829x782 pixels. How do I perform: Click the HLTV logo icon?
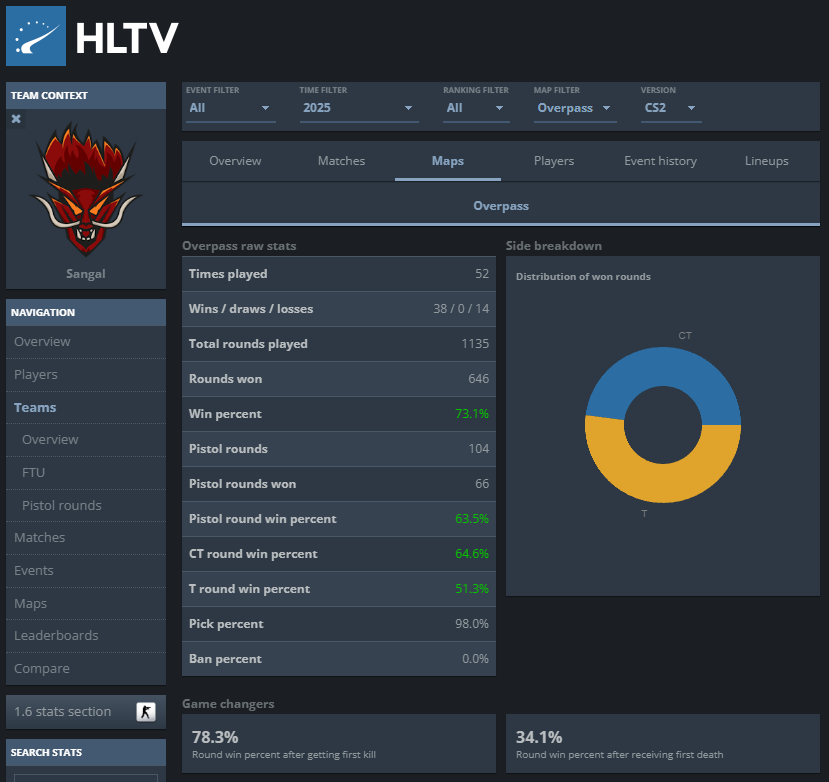click(x=36, y=36)
